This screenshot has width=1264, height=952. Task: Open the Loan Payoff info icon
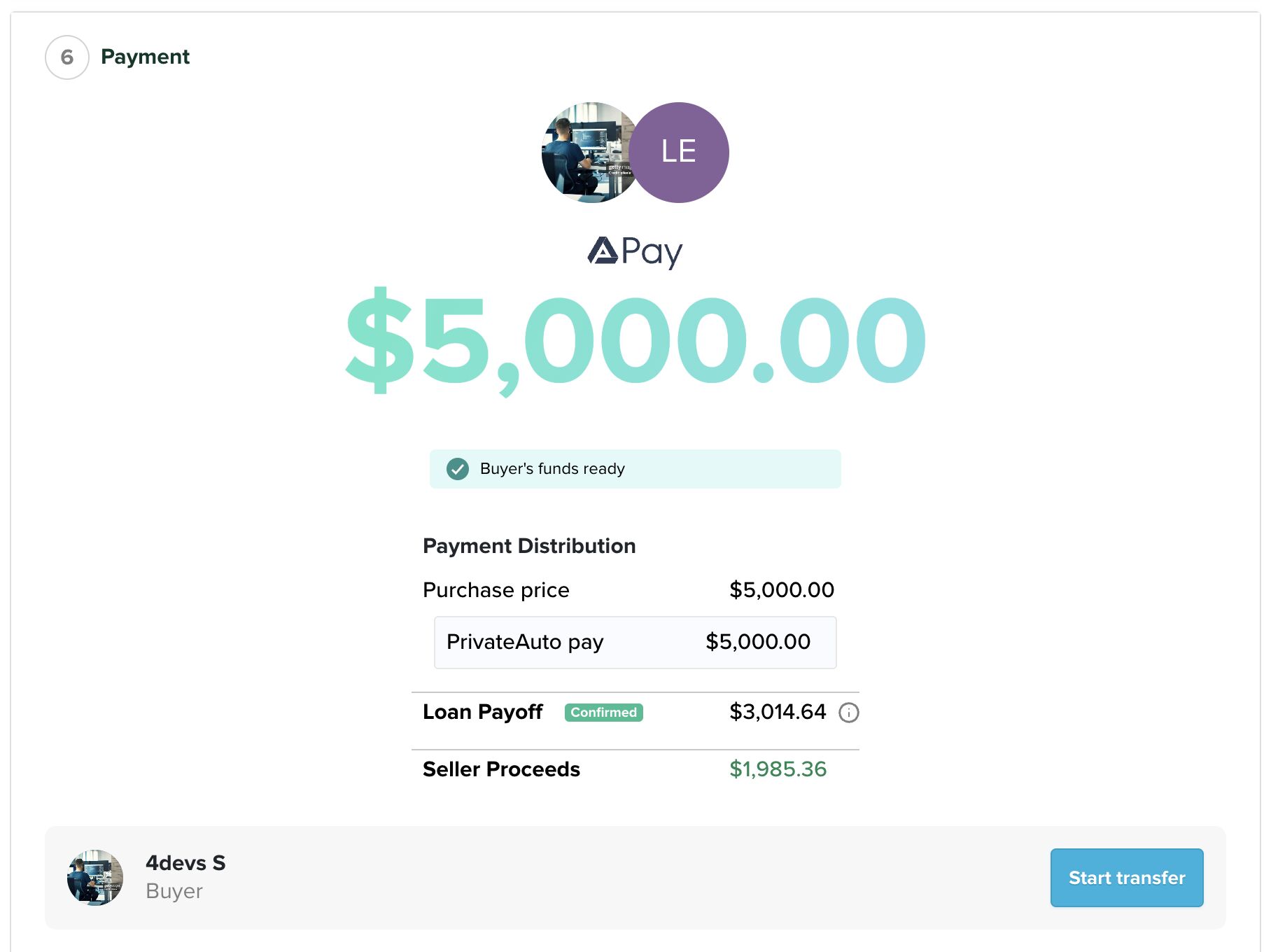pos(848,713)
